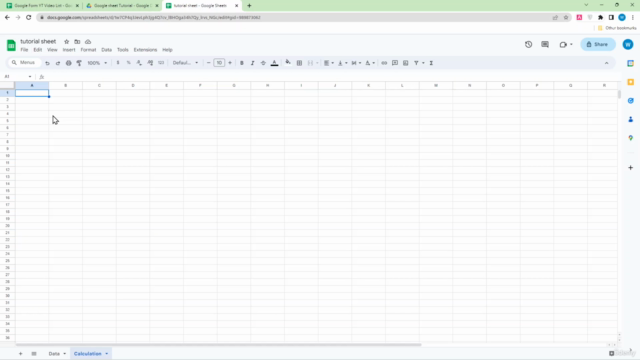640x360 pixels.
Task: Format as percent icon
Action: tap(129, 63)
